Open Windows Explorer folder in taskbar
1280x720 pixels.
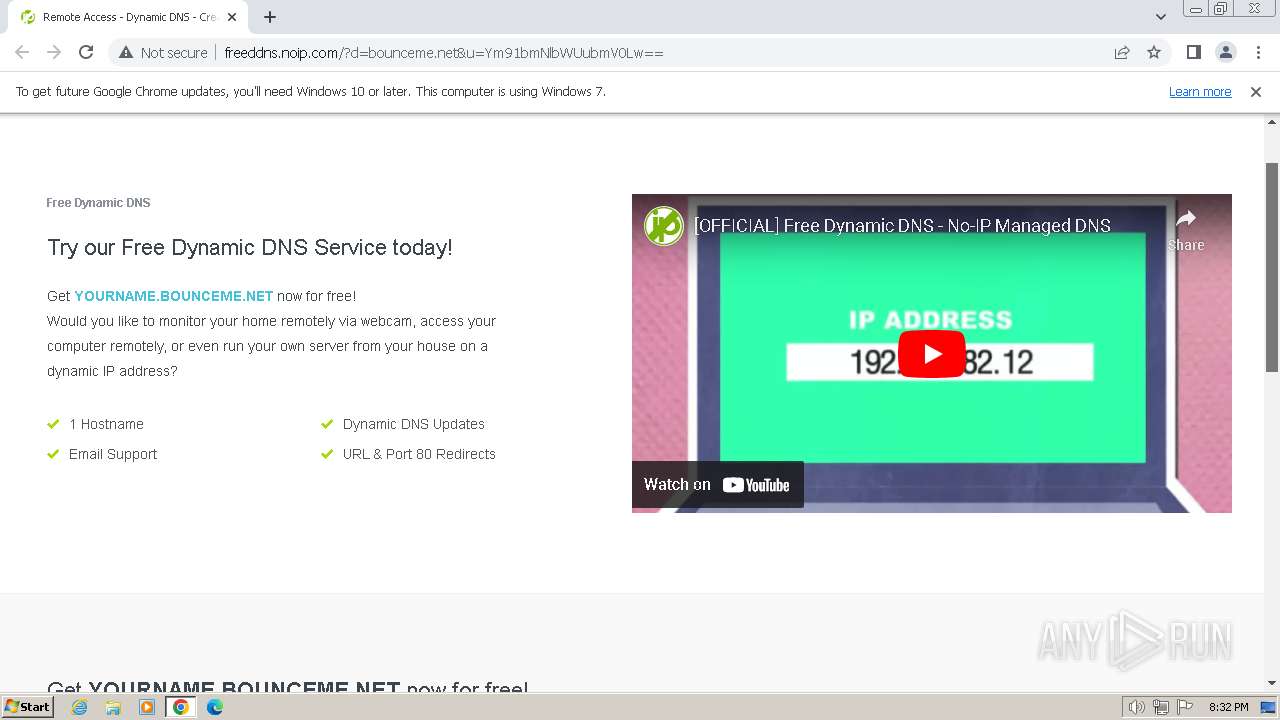113,707
